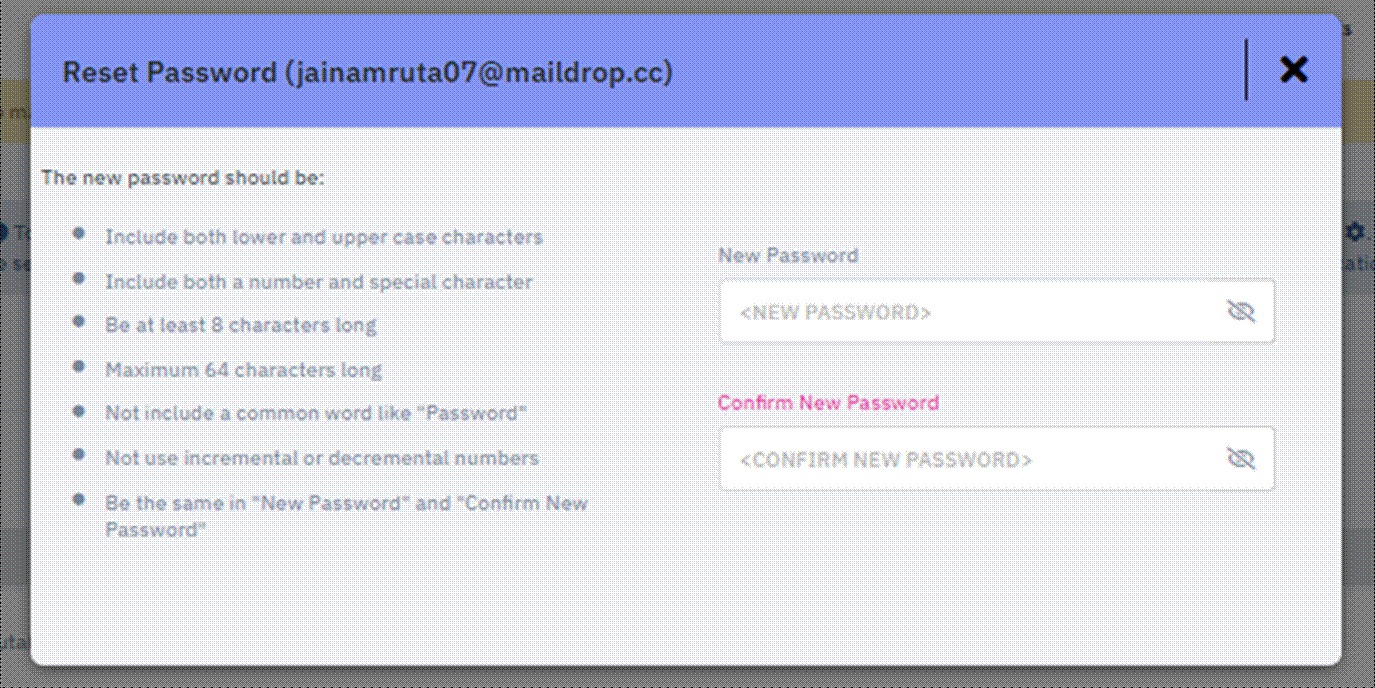Screen dimensions: 1375x688
Task: Click the New Password input field
Action: point(970,312)
